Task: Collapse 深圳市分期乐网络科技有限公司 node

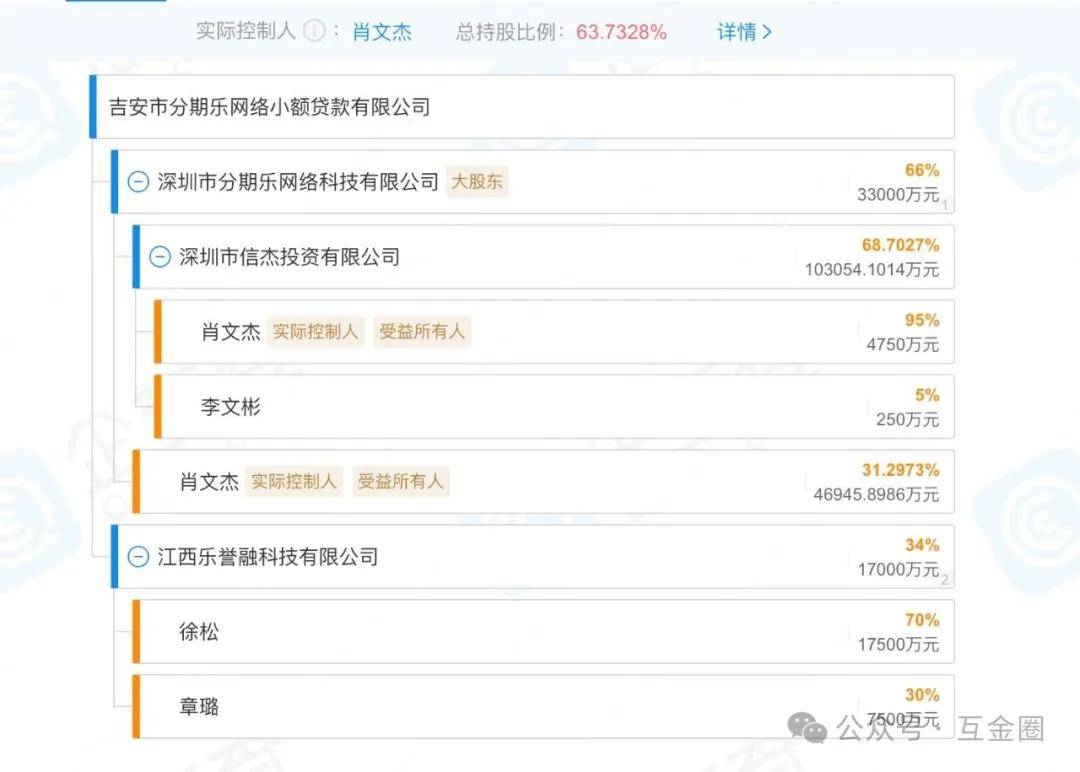Action: pos(138,182)
